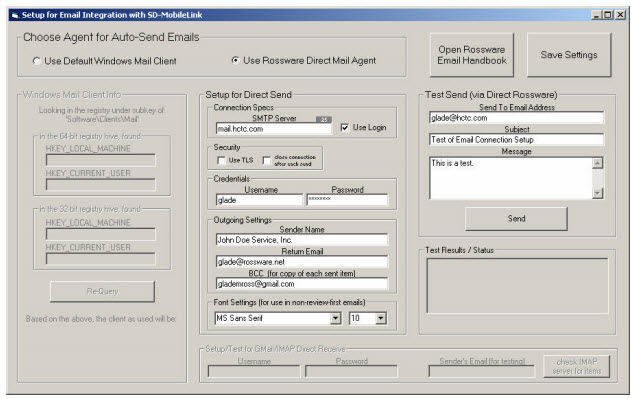
Task: Click inside the Message text area
Action: click(x=511, y=178)
